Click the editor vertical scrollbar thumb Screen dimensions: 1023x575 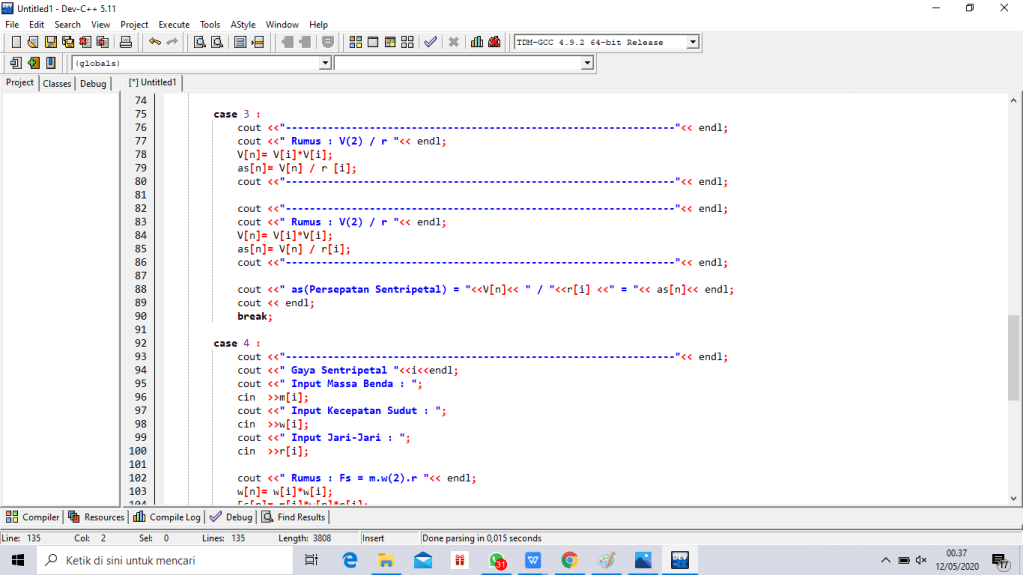pos(1014,355)
